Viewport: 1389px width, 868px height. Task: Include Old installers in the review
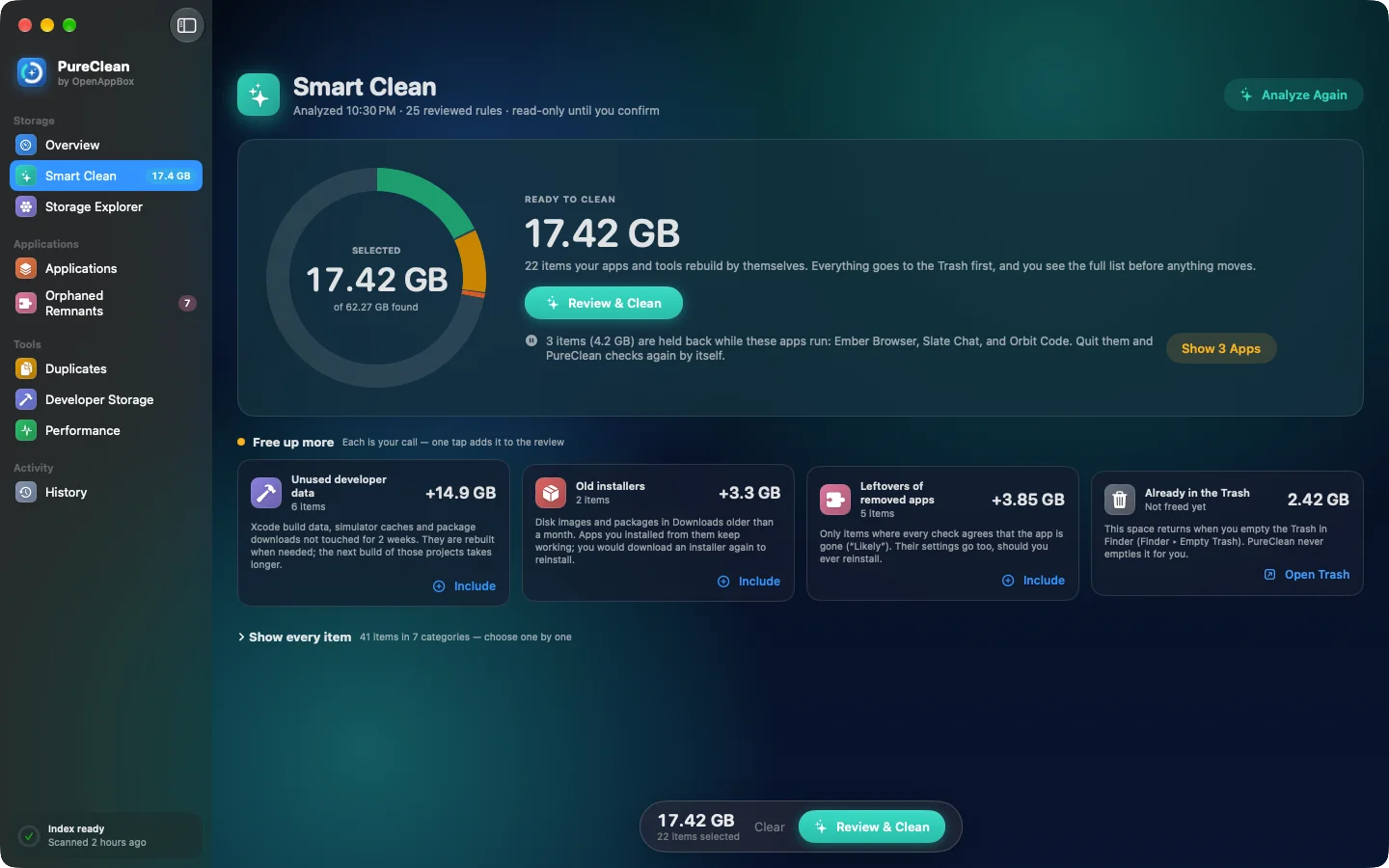pos(749,582)
